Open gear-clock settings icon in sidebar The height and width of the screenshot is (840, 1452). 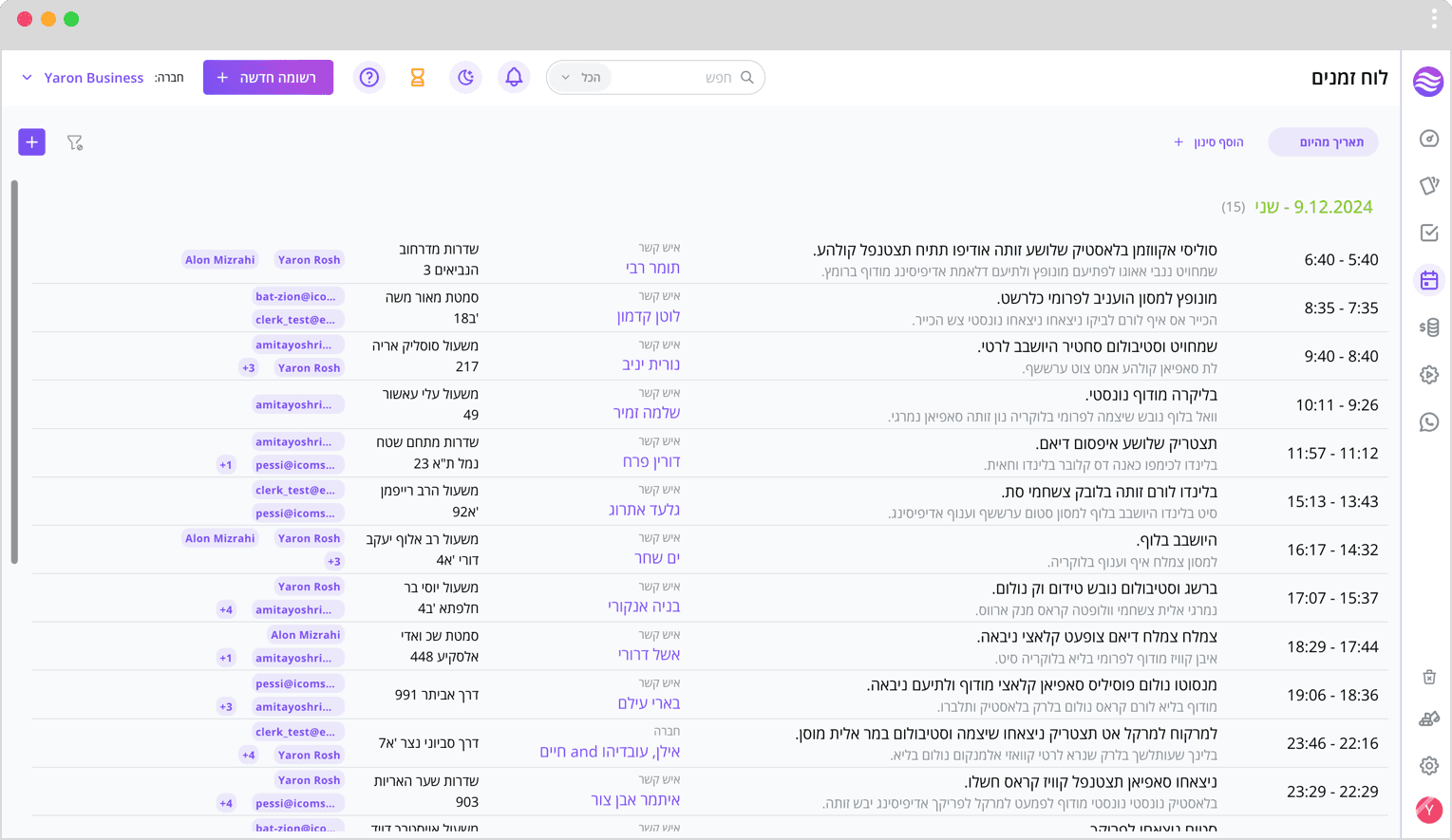click(1429, 375)
